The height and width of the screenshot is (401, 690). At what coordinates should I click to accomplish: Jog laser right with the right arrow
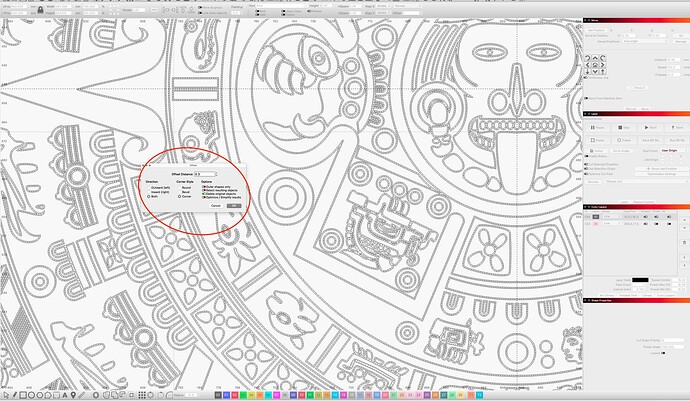pyautogui.click(x=602, y=65)
